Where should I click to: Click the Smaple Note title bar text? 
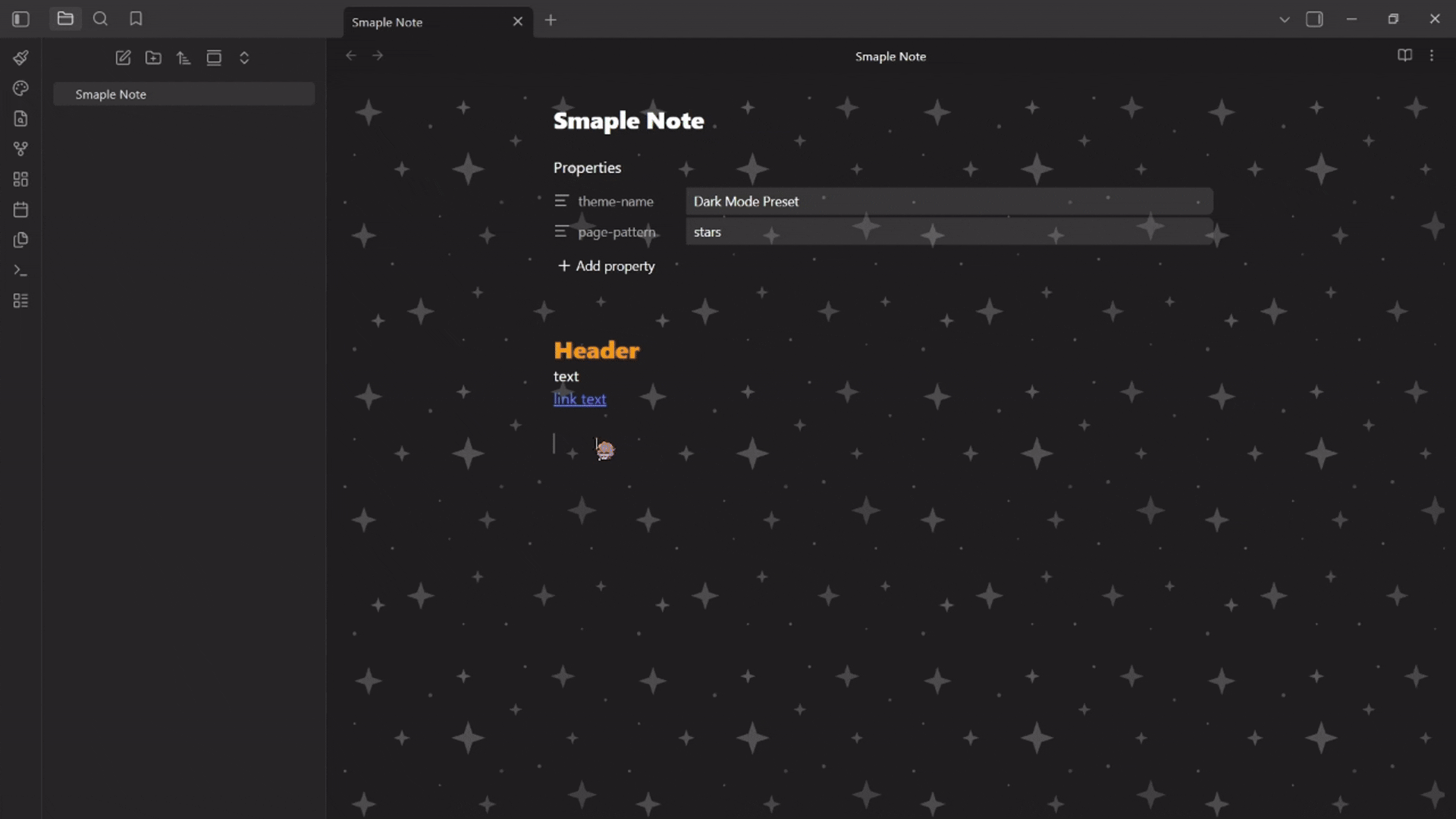pyautogui.click(x=890, y=56)
